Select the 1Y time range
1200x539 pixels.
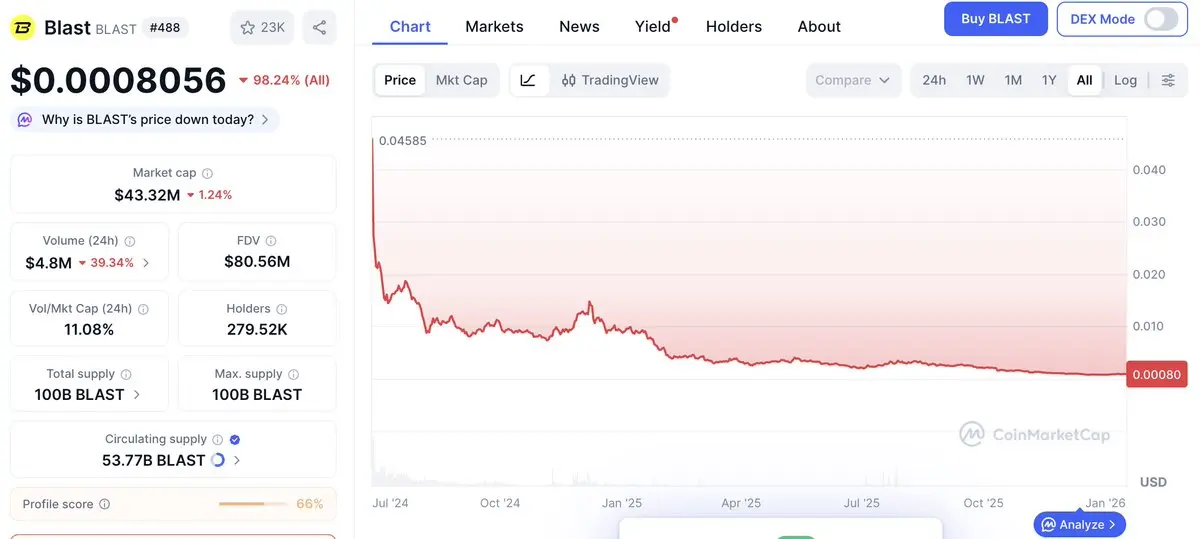coord(1049,80)
